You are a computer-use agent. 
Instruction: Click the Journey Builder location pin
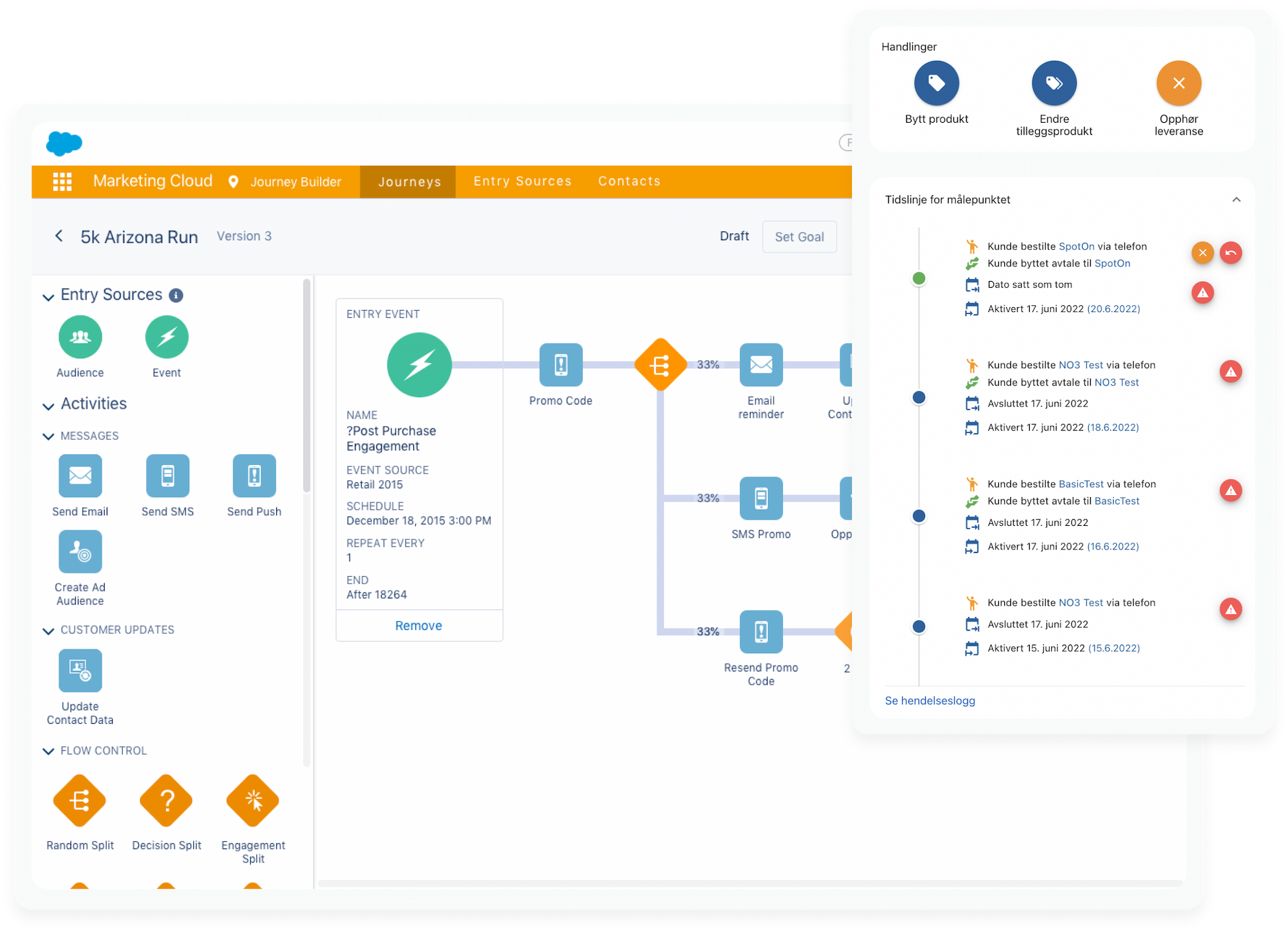click(x=233, y=182)
